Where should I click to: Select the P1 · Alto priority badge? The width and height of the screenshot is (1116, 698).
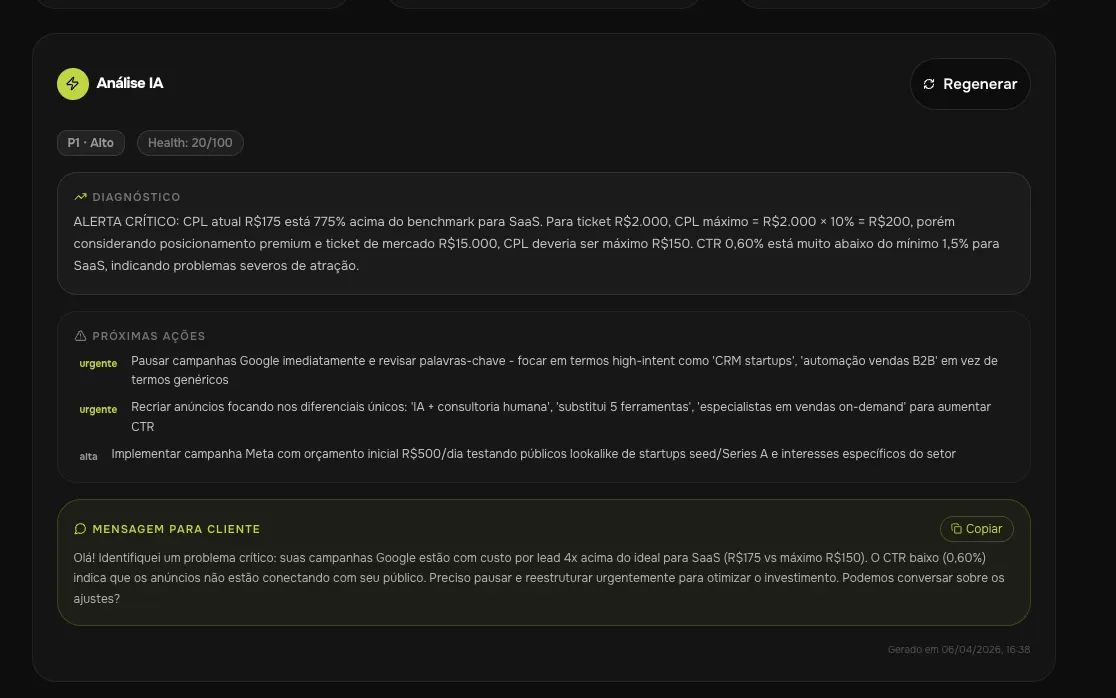point(90,143)
